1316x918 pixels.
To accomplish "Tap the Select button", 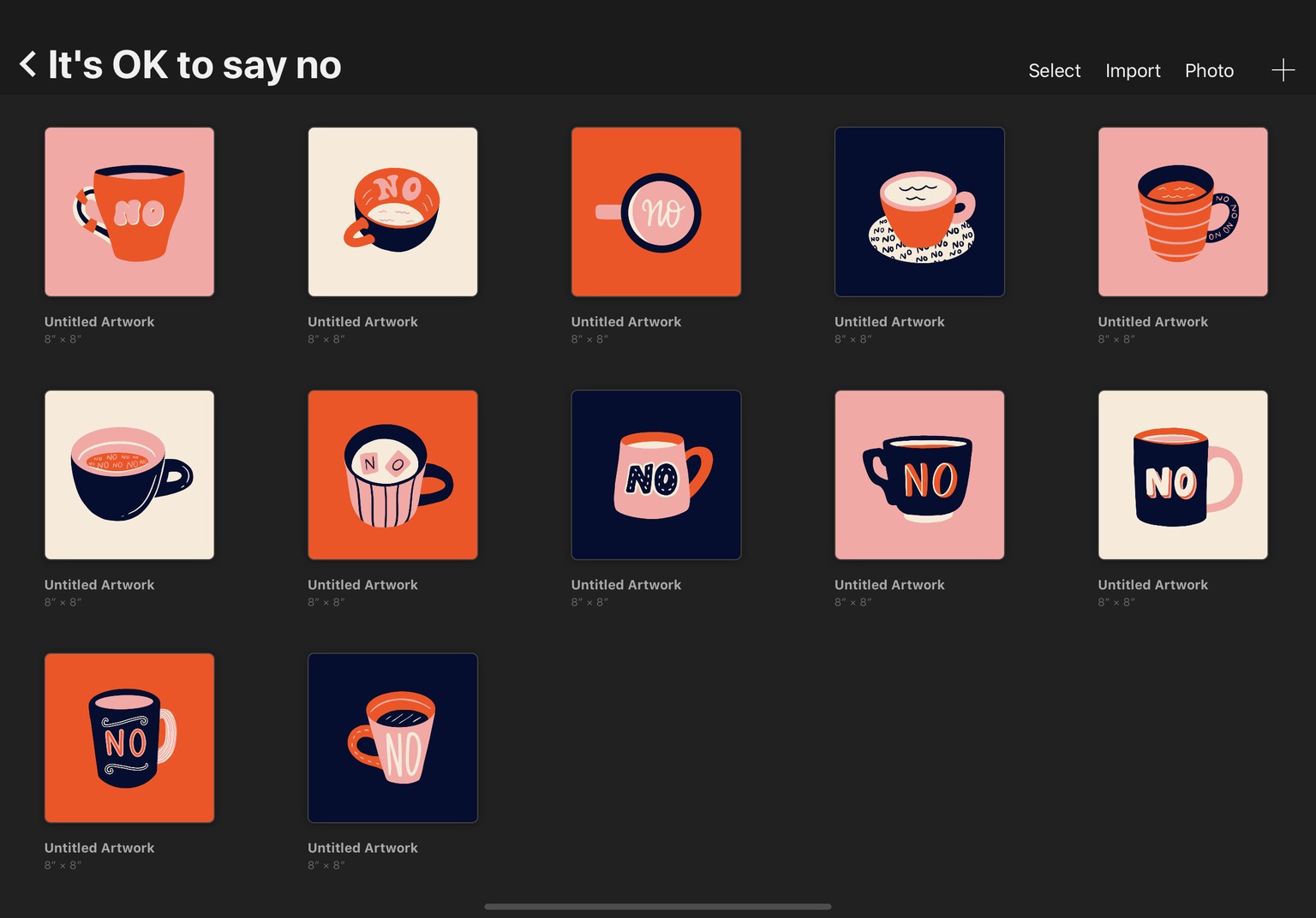I will 1054,71.
